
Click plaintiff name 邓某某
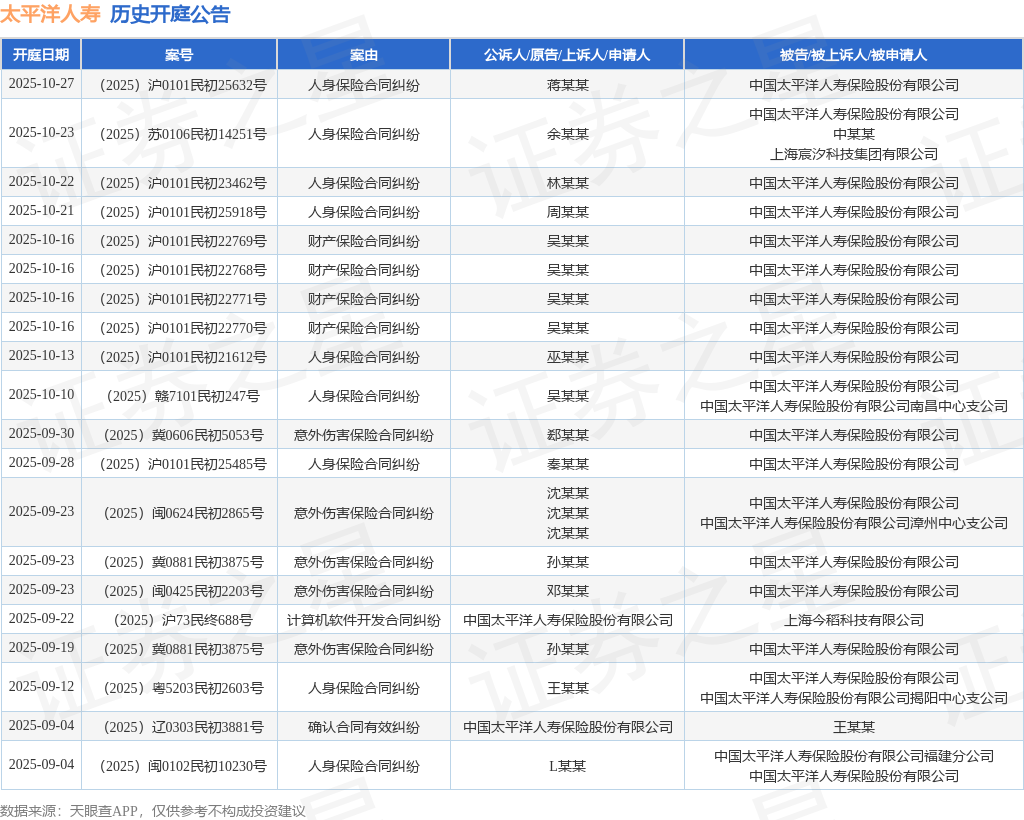568,591
